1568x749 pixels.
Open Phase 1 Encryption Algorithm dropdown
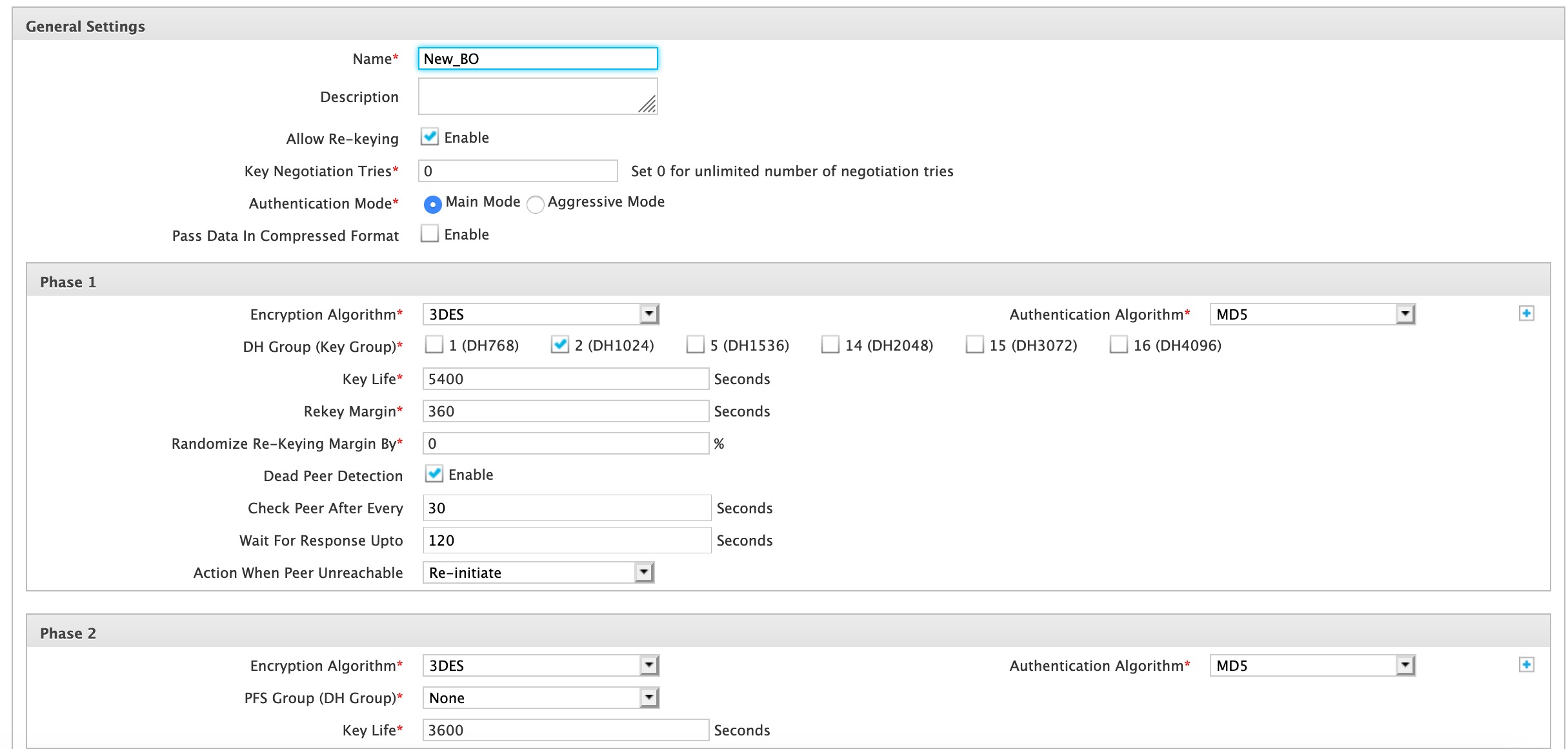541,314
